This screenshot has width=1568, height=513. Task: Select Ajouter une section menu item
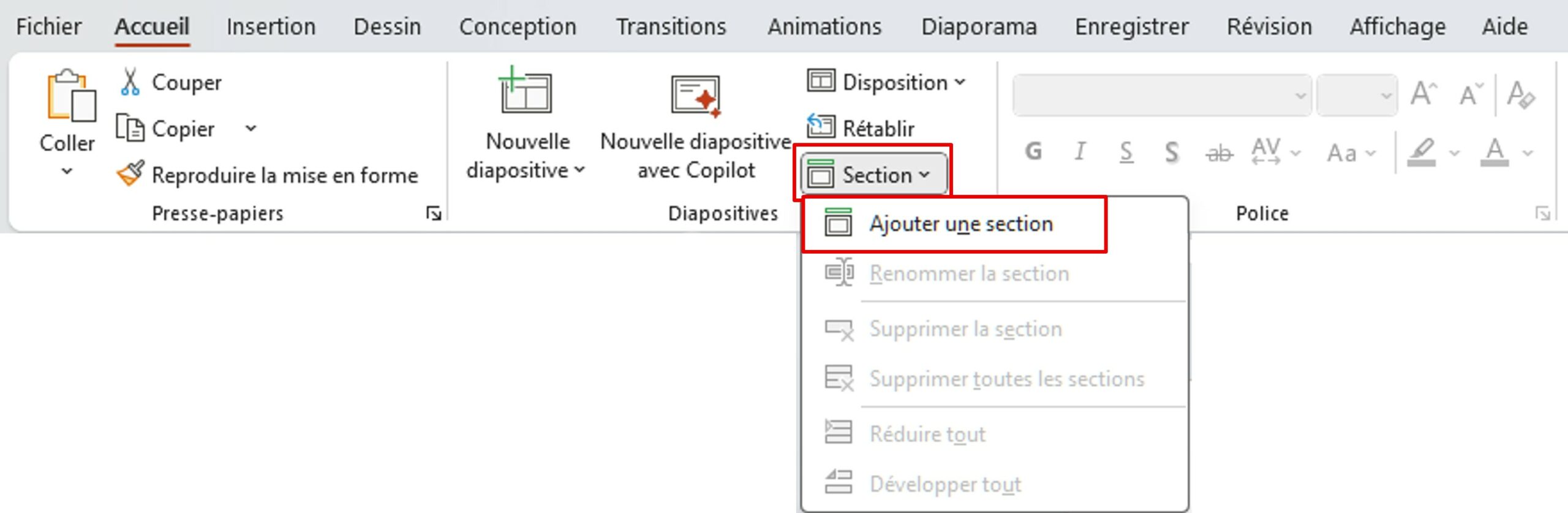tap(960, 224)
